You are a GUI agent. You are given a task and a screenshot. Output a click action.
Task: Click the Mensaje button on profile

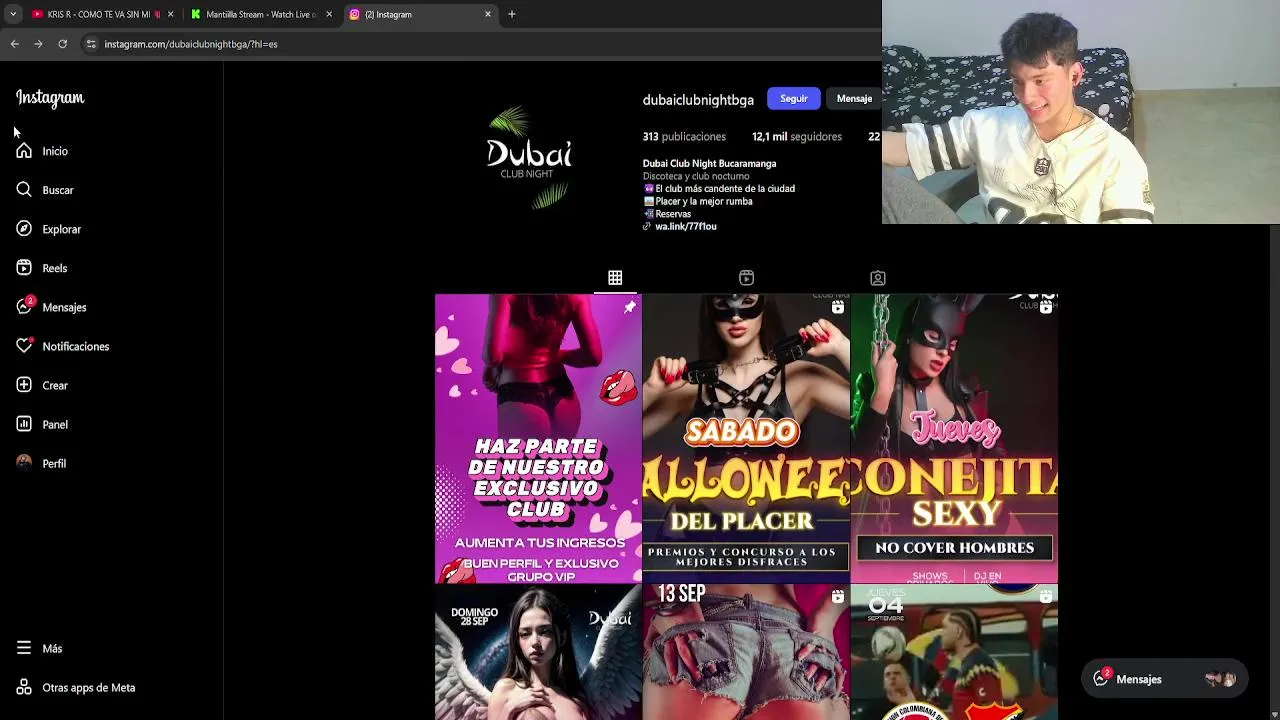click(x=854, y=98)
